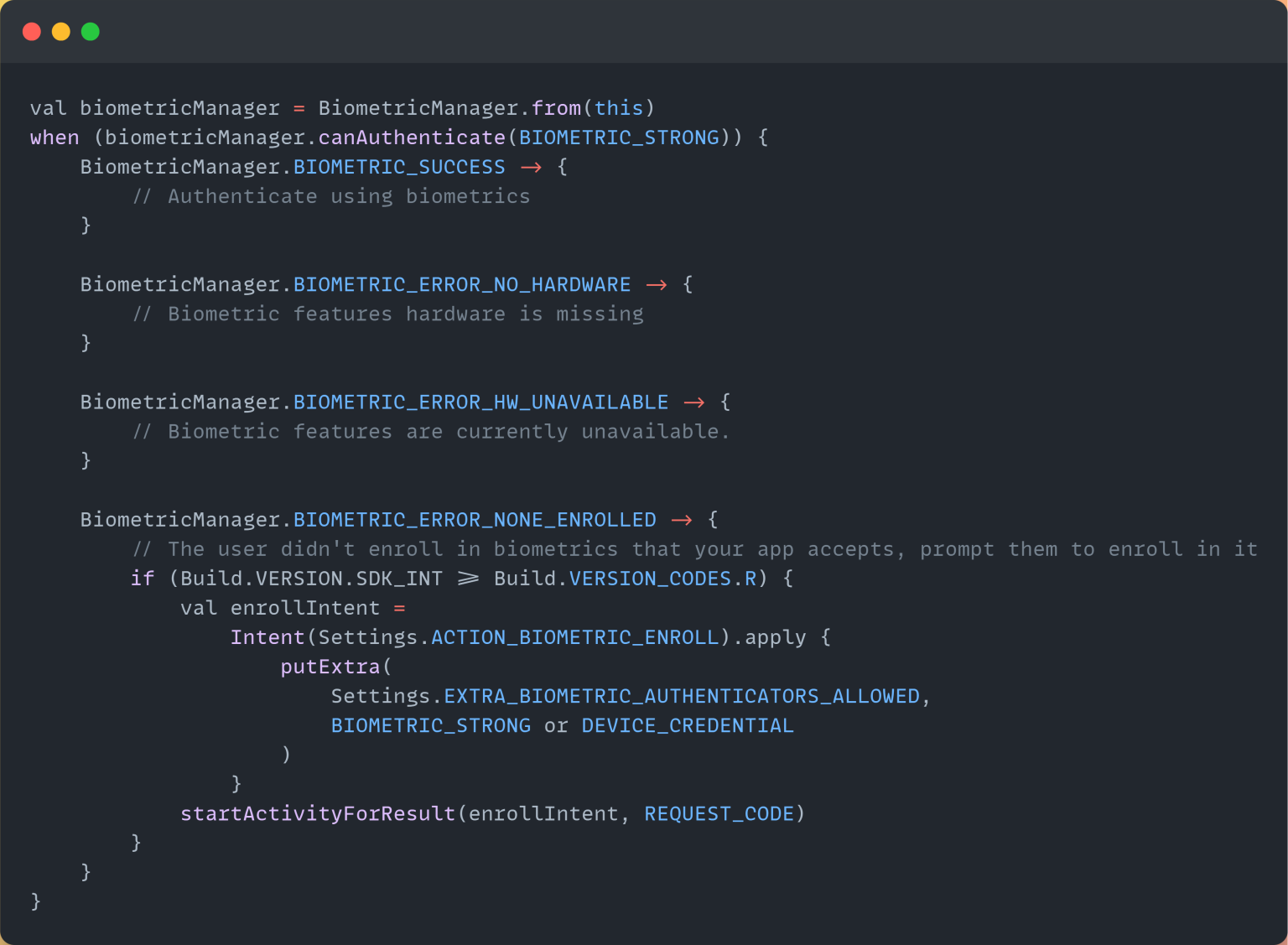The width and height of the screenshot is (1288, 945).
Task: Click the REQUEST_CODE argument
Action: click(719, 813)
